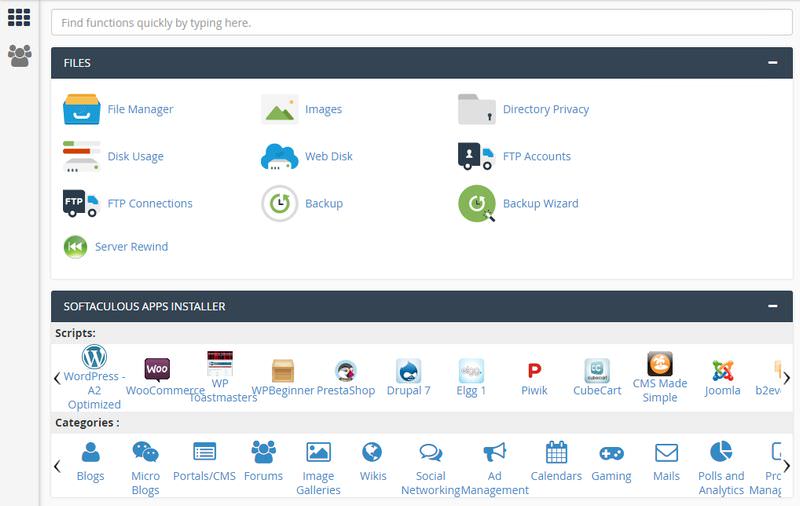Image resolution: width=800 pixels, height=506 pixels.
Task: Open the Calendars category icon
Action: click(x=556, y=452)
